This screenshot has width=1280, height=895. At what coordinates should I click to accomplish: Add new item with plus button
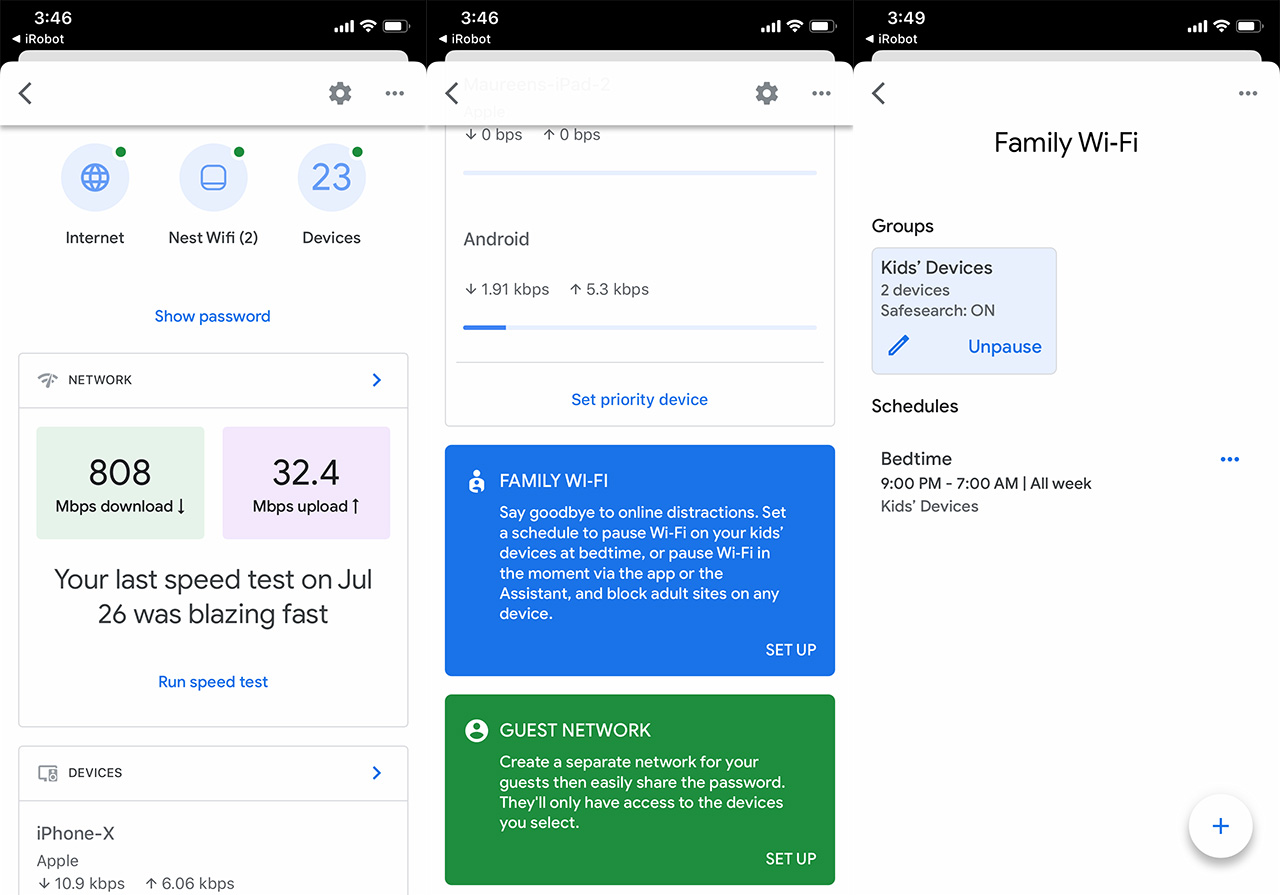coord(1220,826)
